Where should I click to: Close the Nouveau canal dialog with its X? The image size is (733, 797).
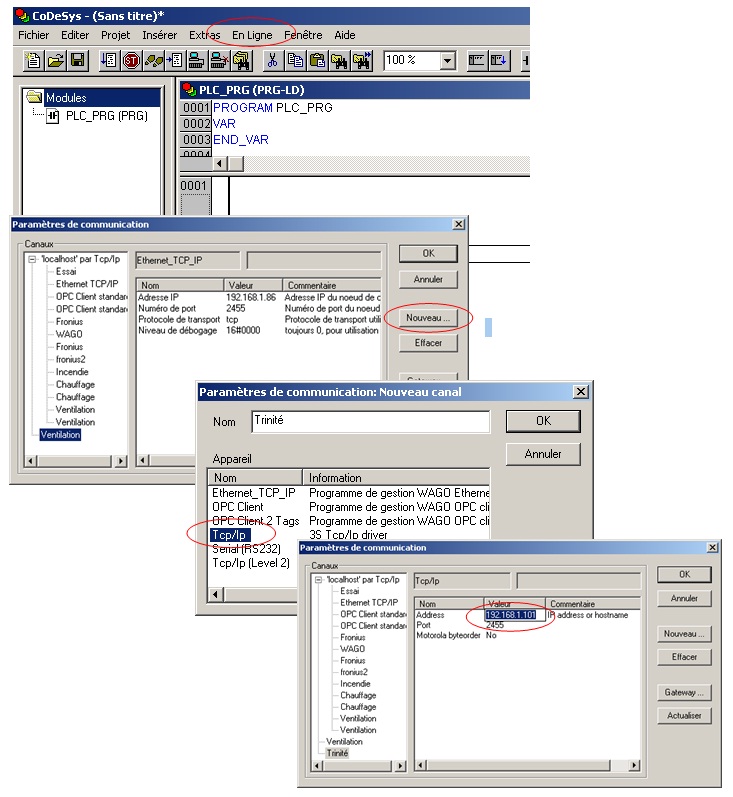pyautogui.click(x=581, y=392)
